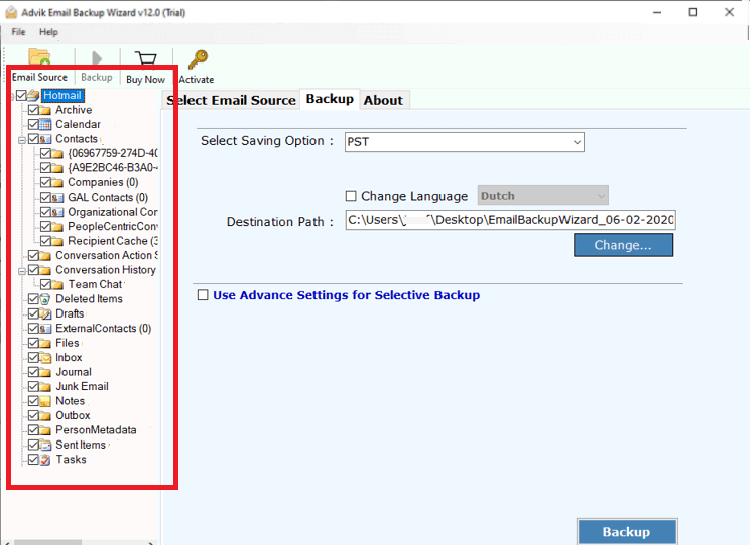Screen dimensions: 750x545
Task: Click the Contacts card icon
Action: [x=45, y=139]
